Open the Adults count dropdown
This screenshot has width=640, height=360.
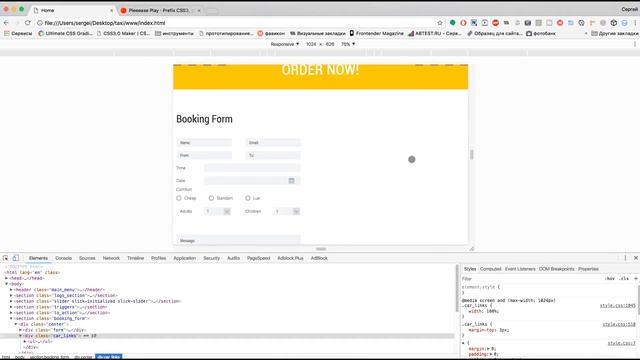[x=218, y=211]
